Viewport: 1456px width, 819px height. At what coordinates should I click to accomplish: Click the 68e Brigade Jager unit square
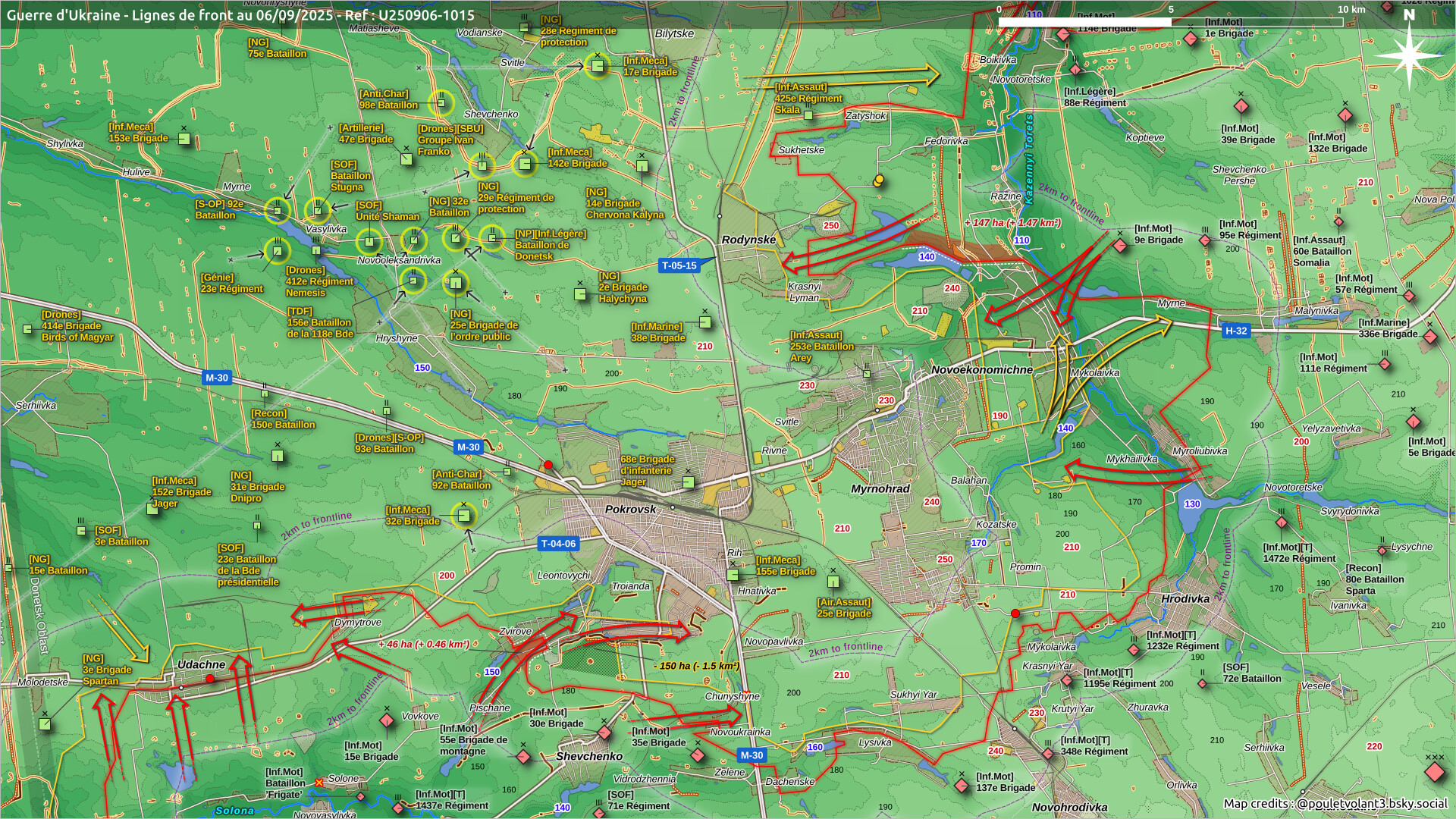(688, 482)
